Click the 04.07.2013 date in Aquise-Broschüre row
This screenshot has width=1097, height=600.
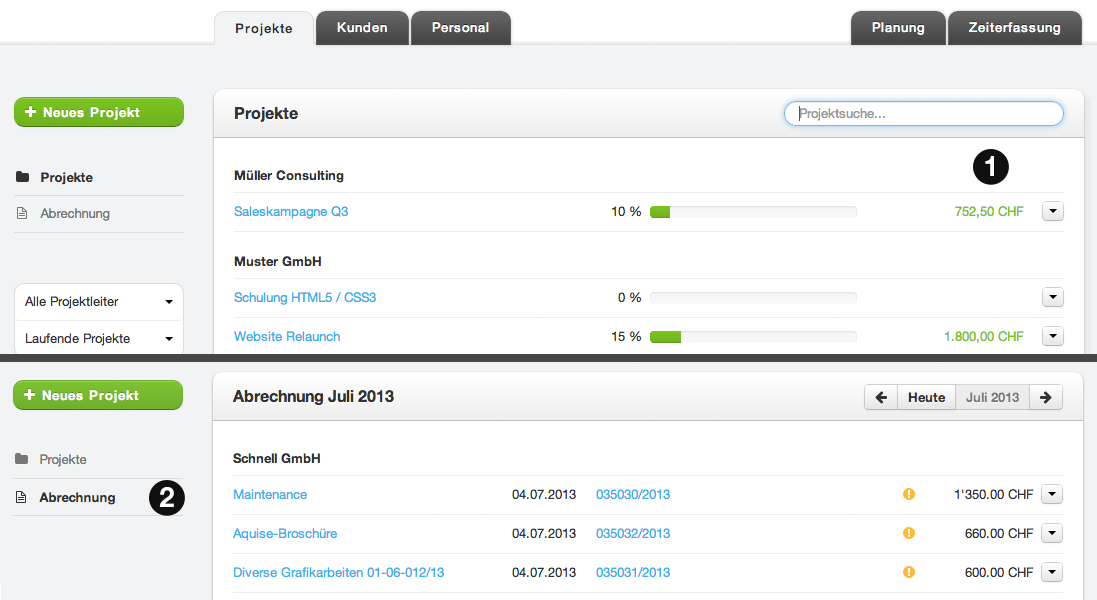(544, 534)
